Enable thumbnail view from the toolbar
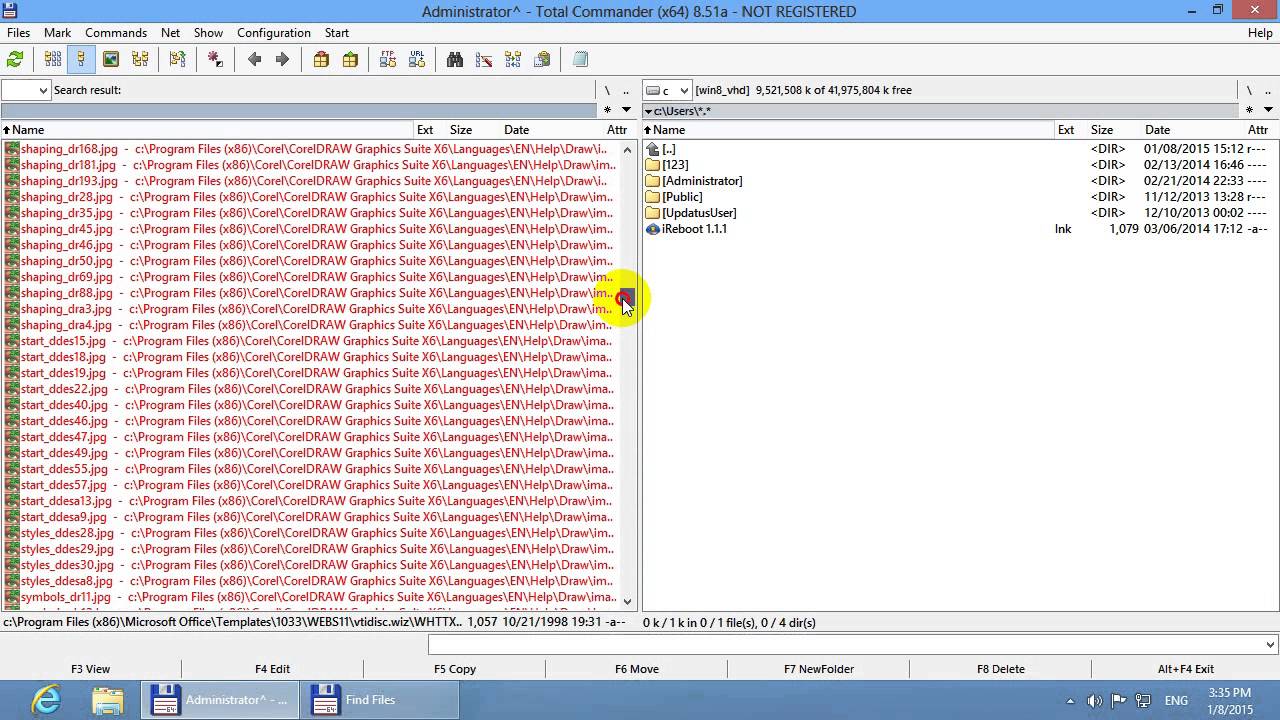Viewport: 1280px width, 720px height. click(x=111, y=59)
